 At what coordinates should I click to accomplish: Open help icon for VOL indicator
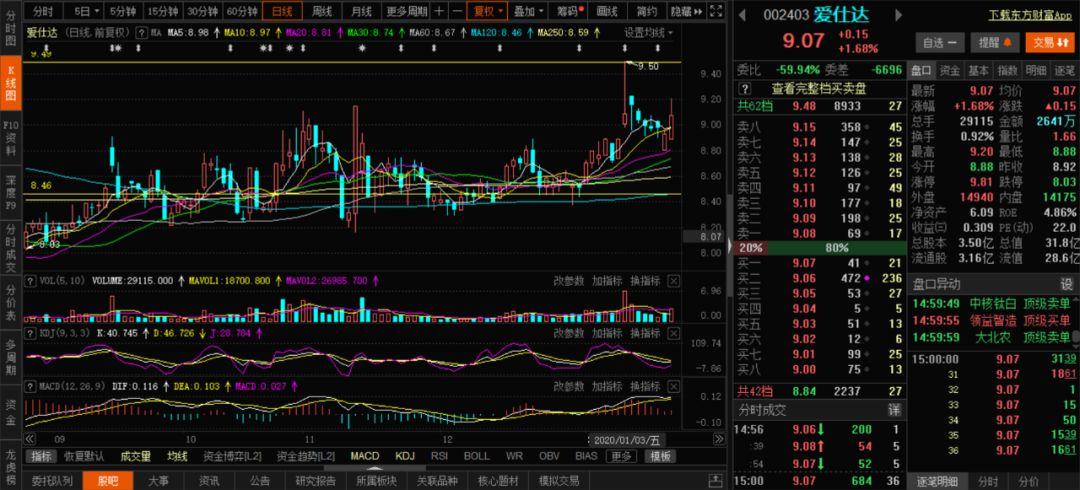click(x=30, y=281)
